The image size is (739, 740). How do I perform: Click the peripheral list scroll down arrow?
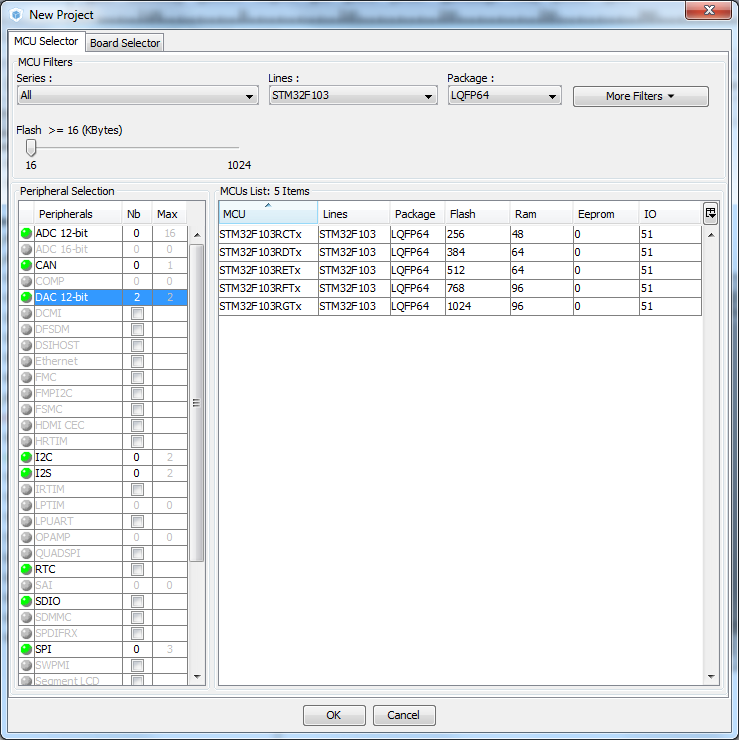click(197, 677)
